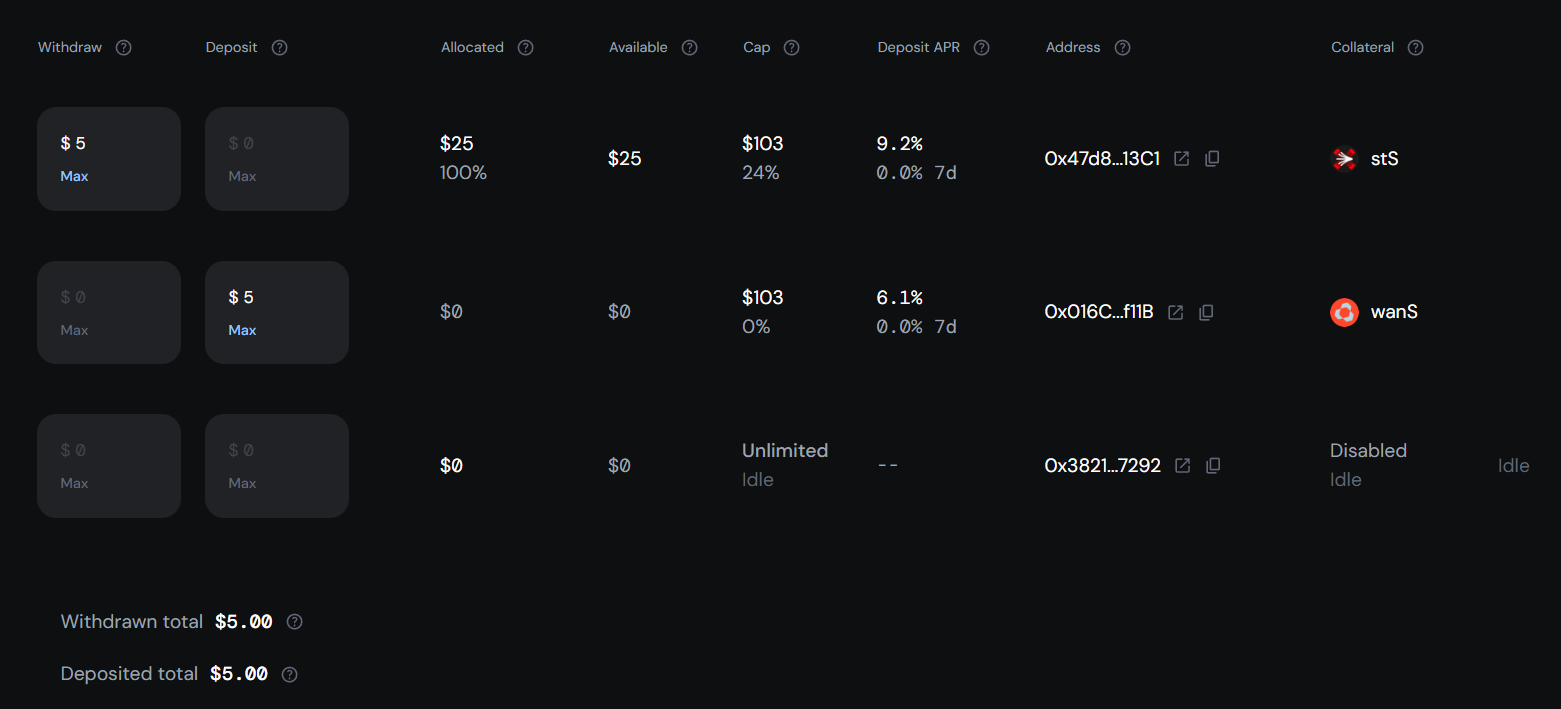
Task: Copy the wanS address 0x016C...f11B
Action: point(1205,312)
